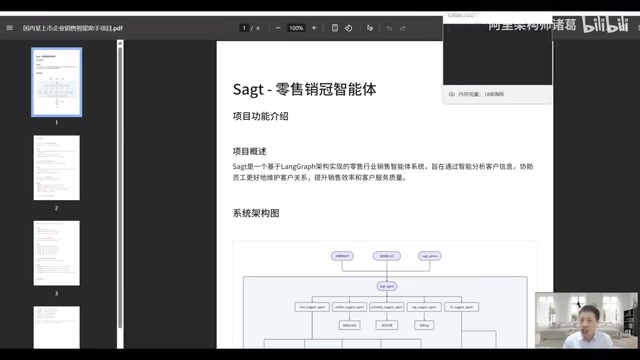Click the zoom out minus icon
This screenshot has height=360, width=640.
(278, 28)
